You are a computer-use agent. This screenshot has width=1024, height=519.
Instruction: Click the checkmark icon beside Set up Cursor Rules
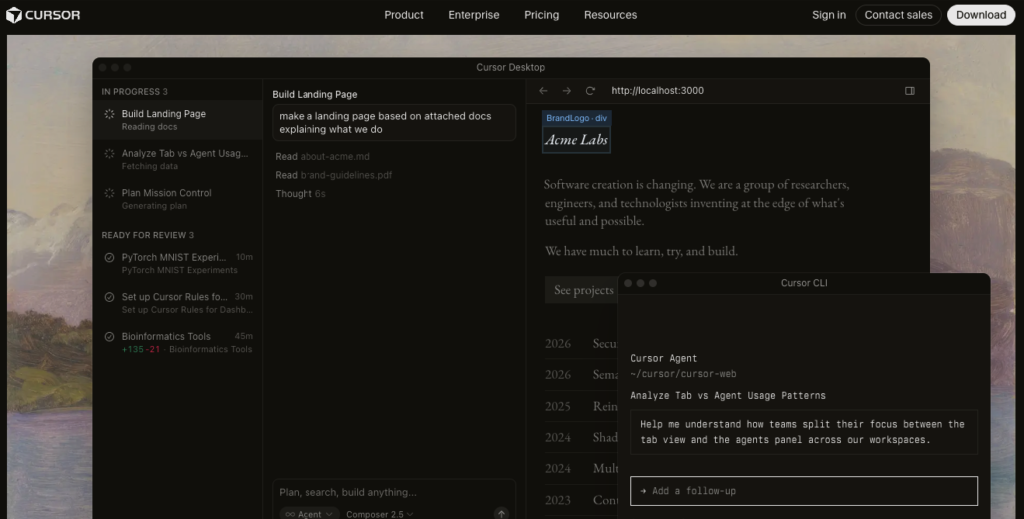(109, 297)
